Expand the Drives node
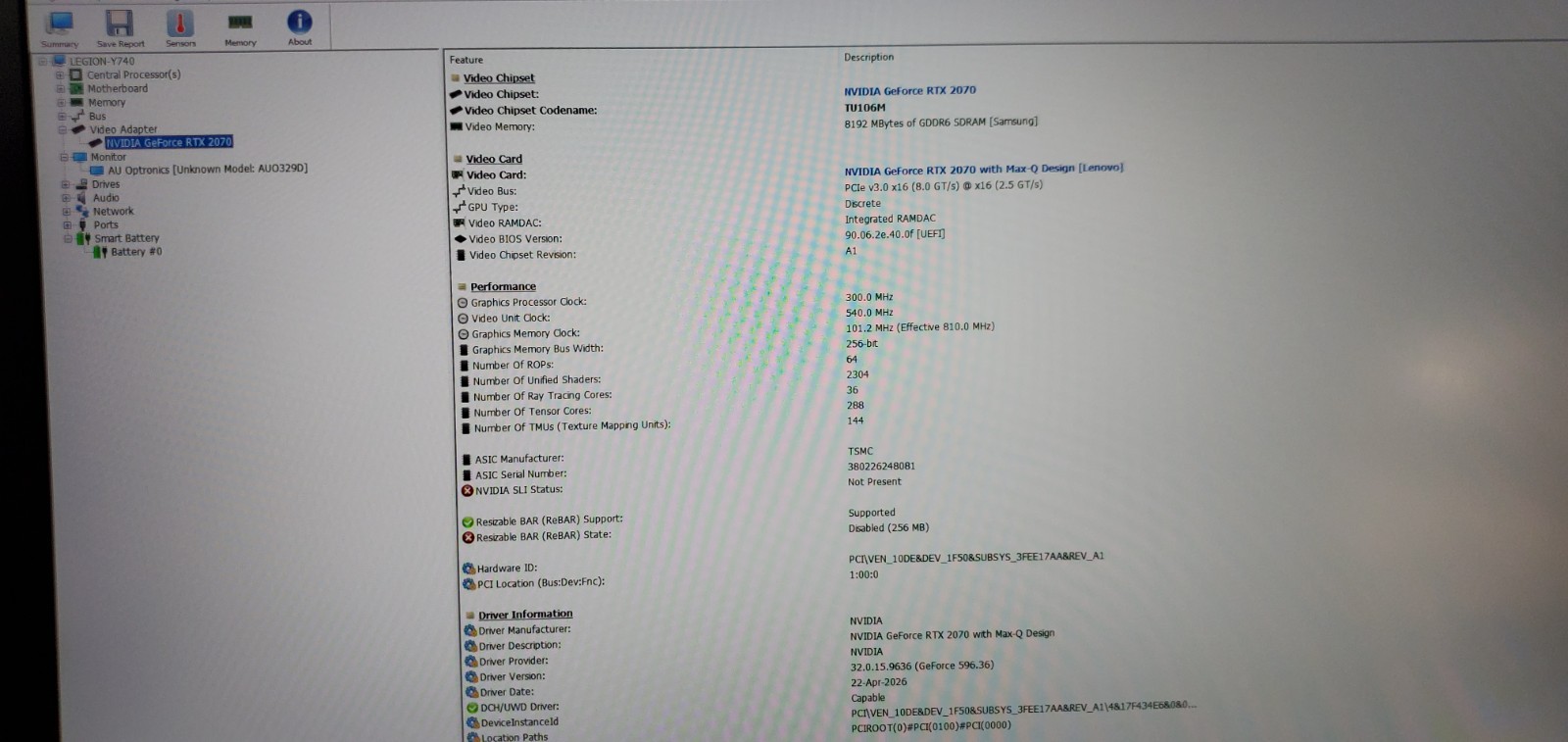The image size is (1568, 742). (66, 184)
